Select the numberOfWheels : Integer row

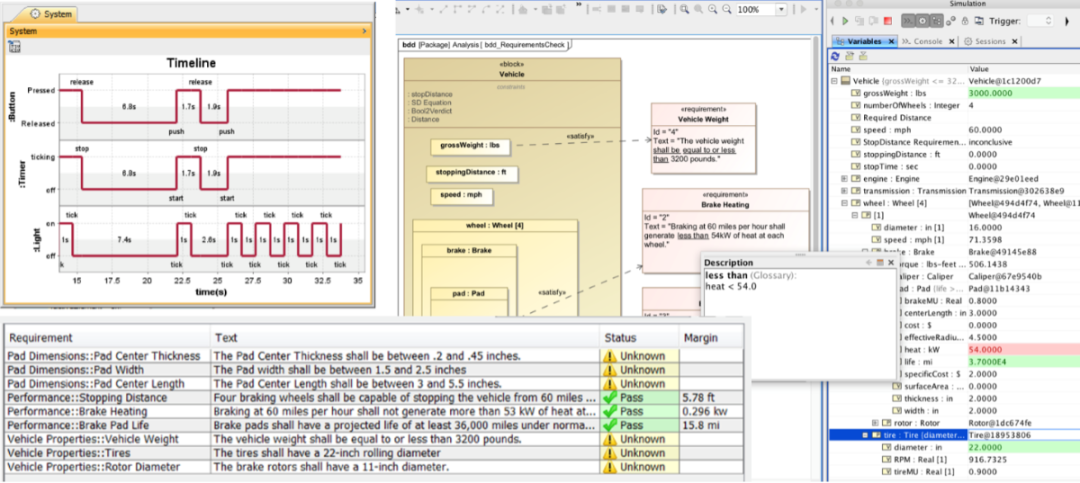point(954,105)
